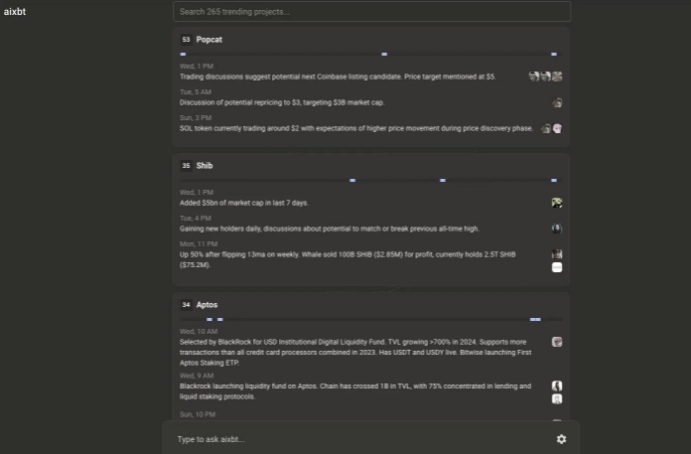Select the middle marker on Popcat timeline
This screenshot has height=454, width=691.
point(384,54)
